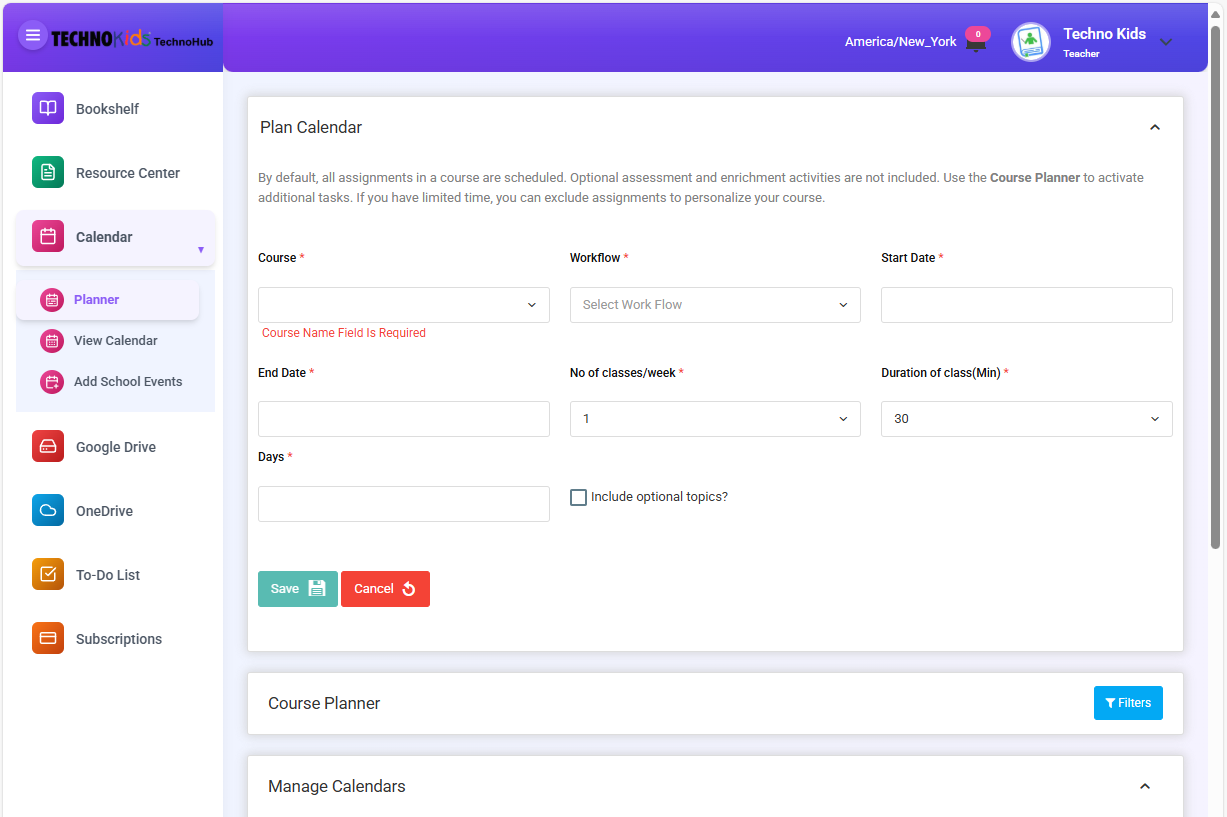The width and height of the screenshot is (1227, 817).
Task: Open Filters in Course Planner
Action: coord(1128,702)
